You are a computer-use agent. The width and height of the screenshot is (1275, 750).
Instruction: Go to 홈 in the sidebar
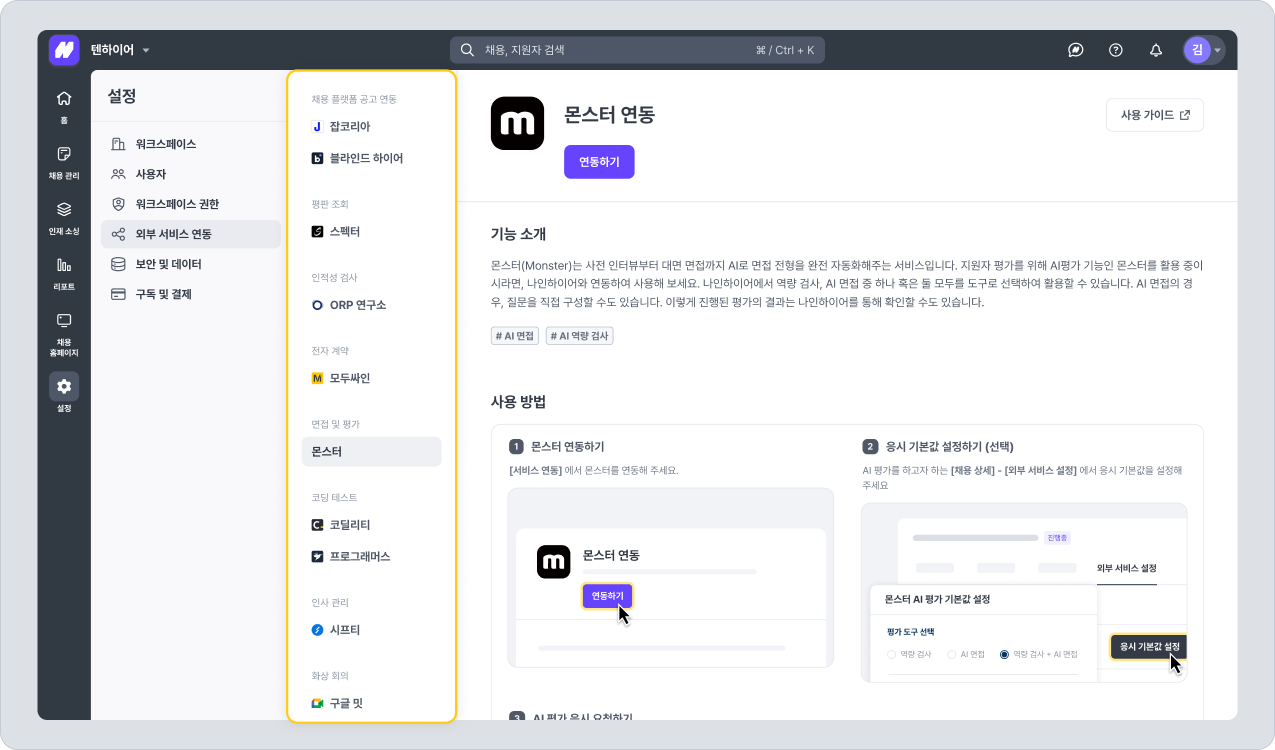(64, 106)
